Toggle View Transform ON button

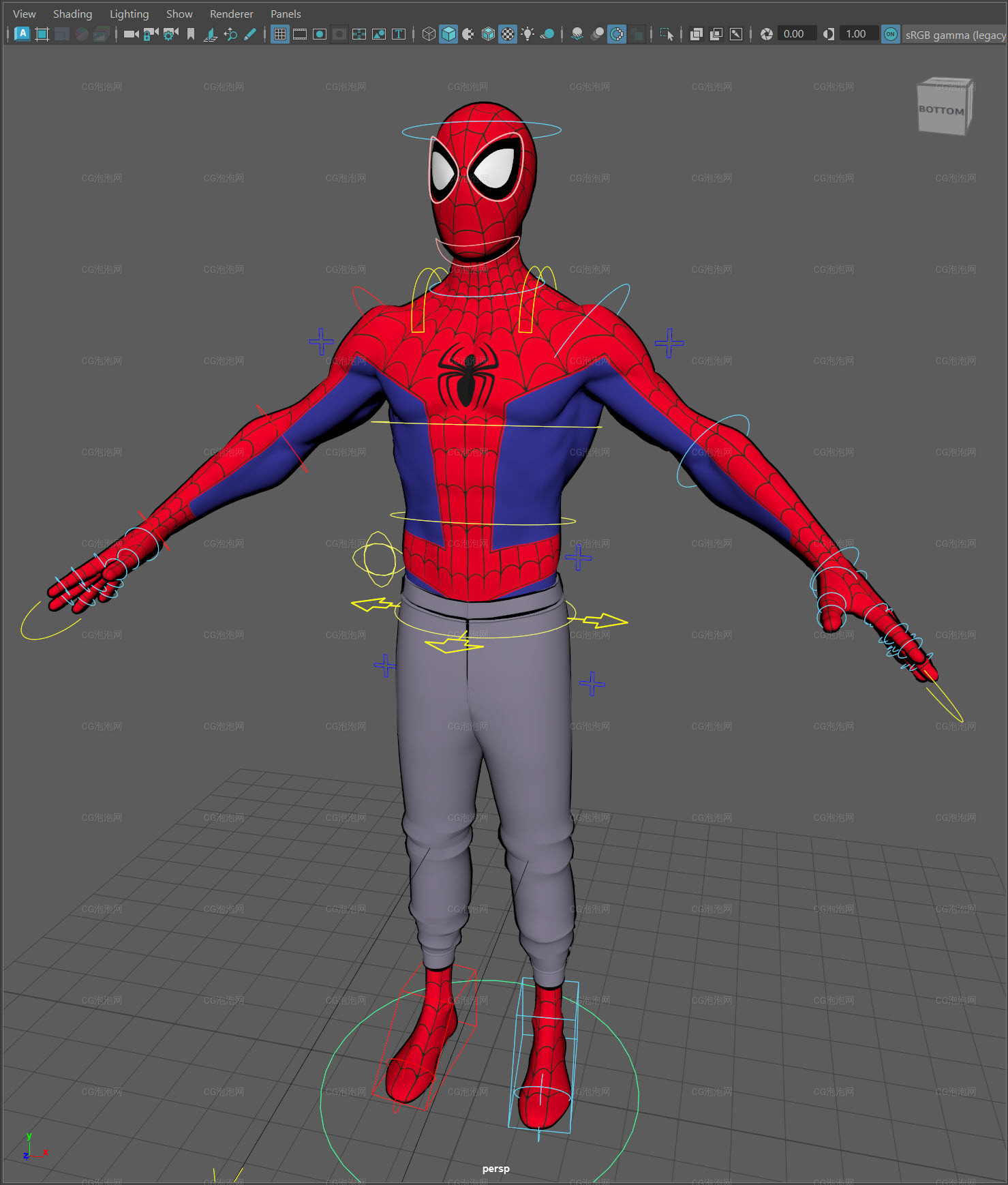tap(890, 34)
